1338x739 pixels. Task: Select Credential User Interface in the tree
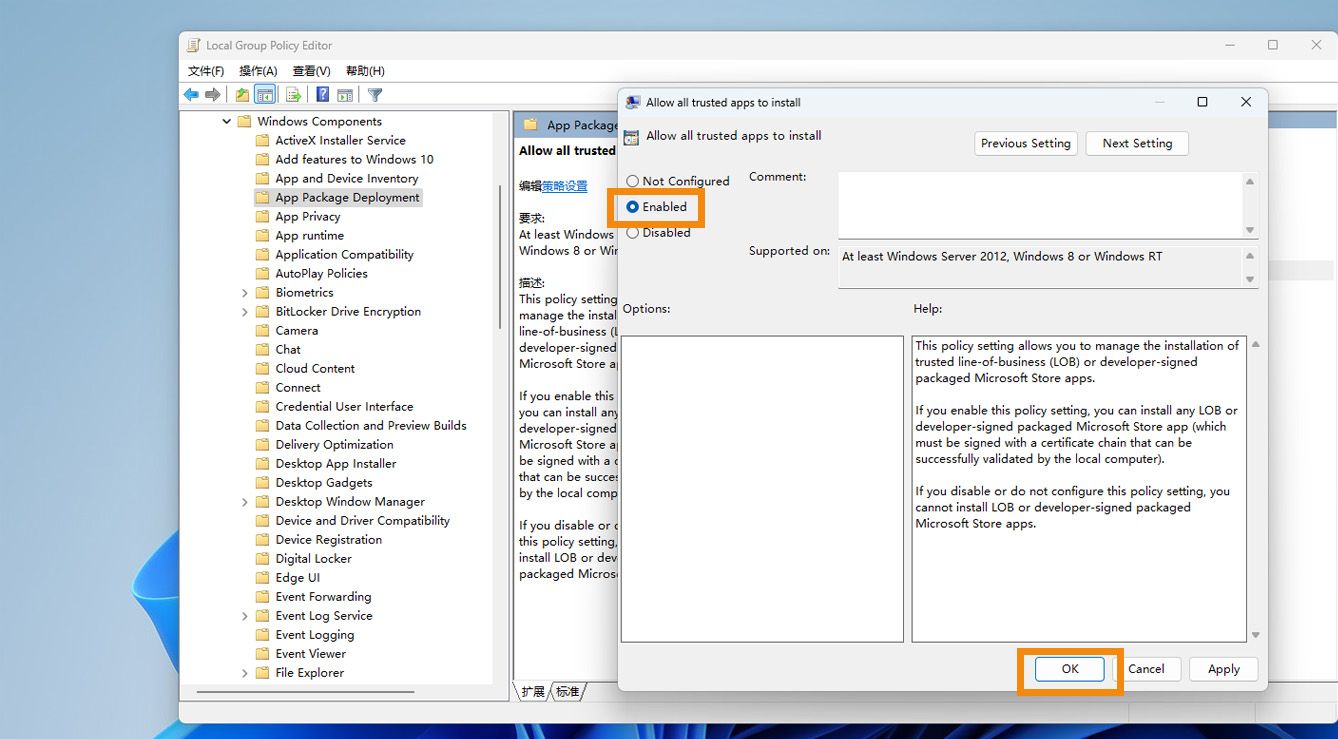tap(344, 406)
